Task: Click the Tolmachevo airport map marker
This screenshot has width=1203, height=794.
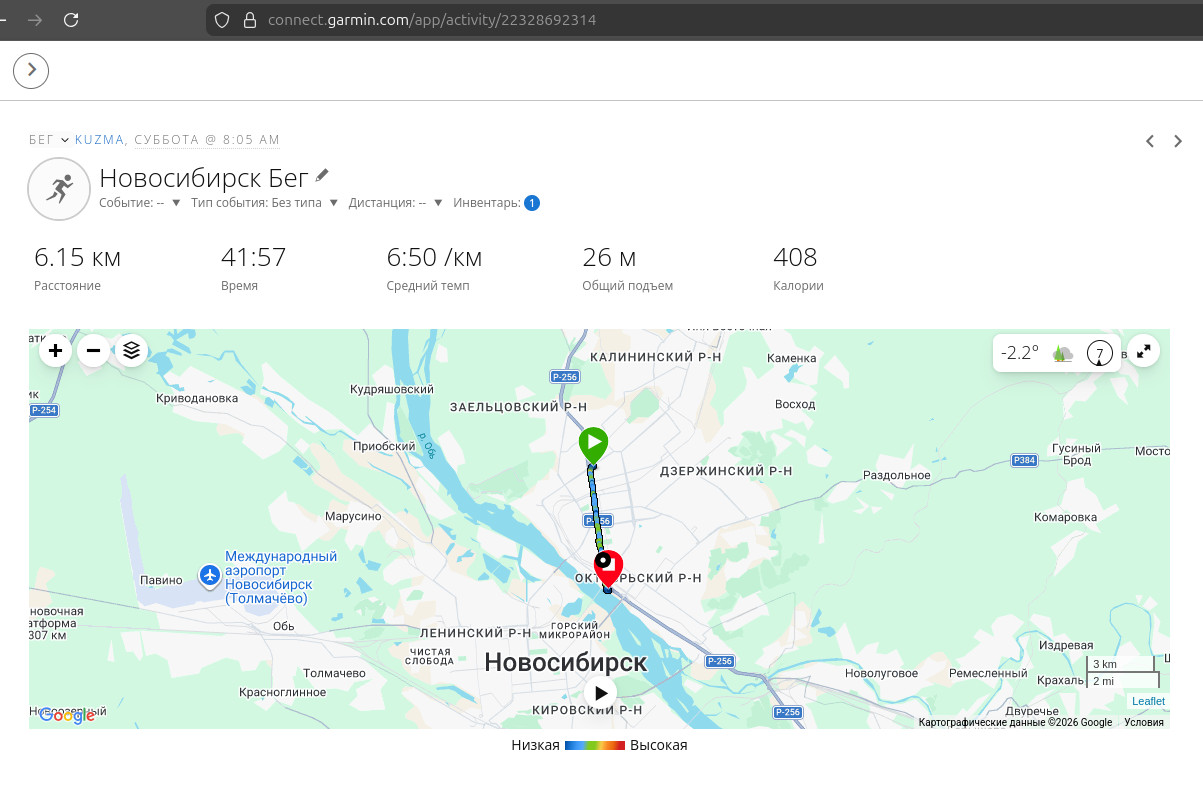Action: click(209, 575)
